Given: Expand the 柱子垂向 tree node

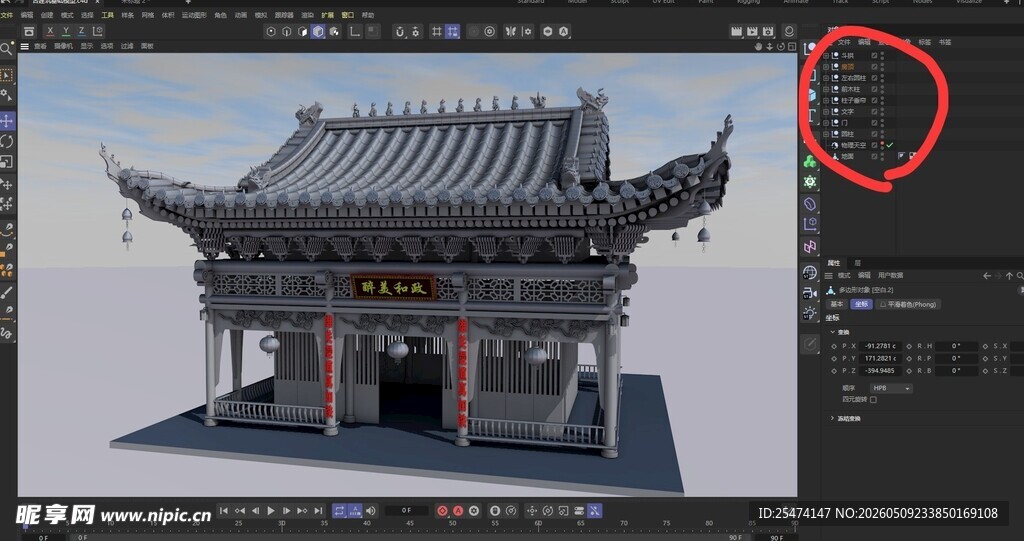Looking at the screenshot, I should (826, 101).
